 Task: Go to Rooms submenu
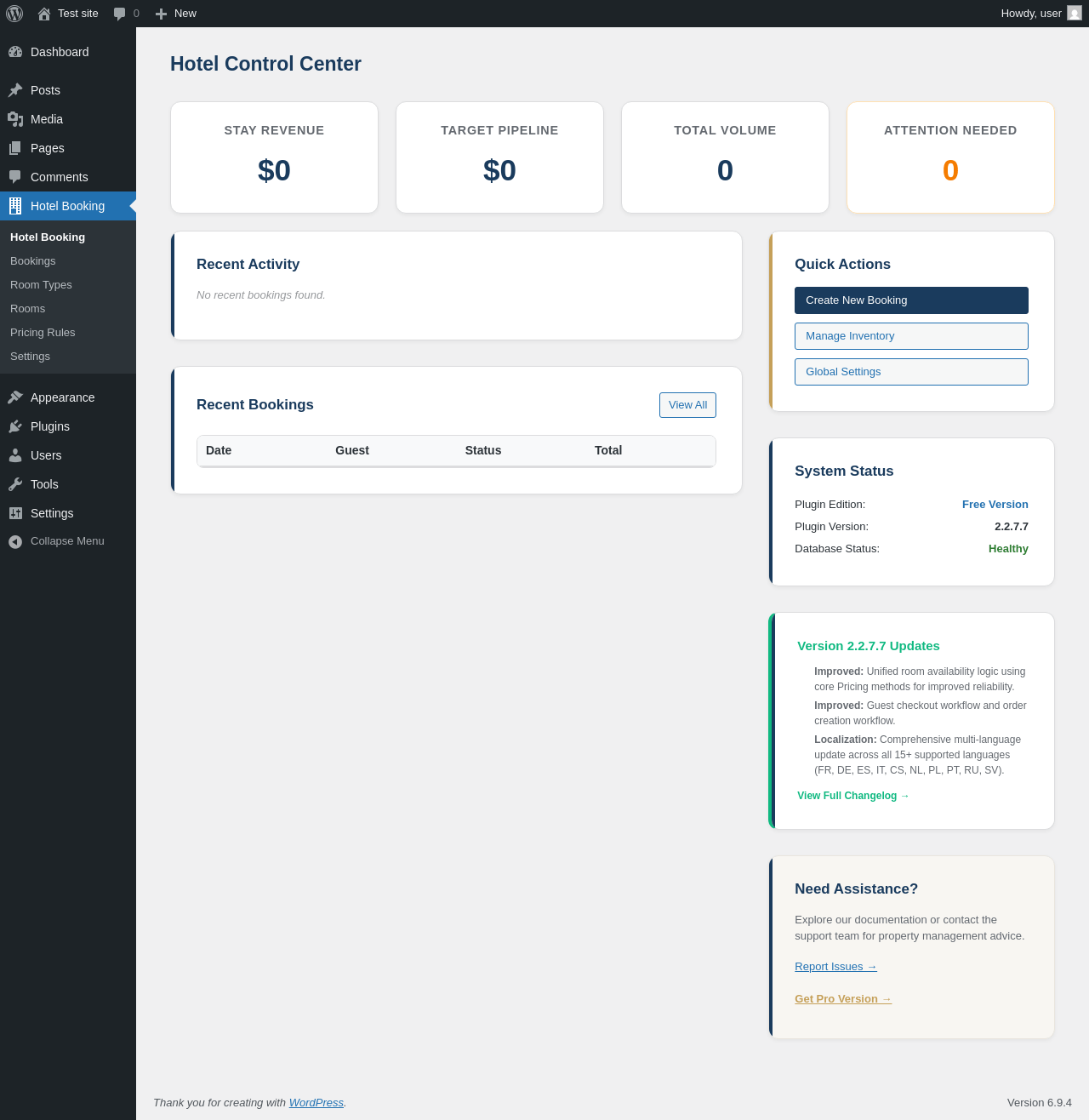point(68,309)
